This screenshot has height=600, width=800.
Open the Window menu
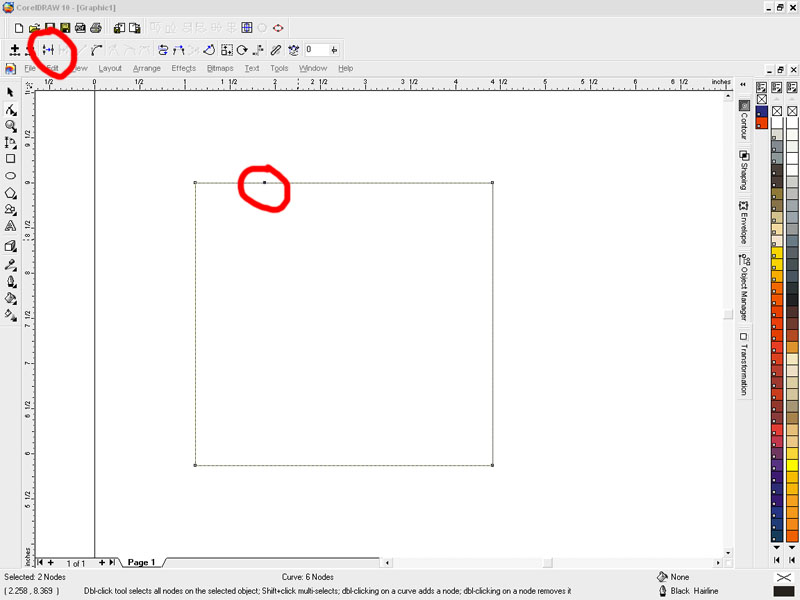coord(313,68)
